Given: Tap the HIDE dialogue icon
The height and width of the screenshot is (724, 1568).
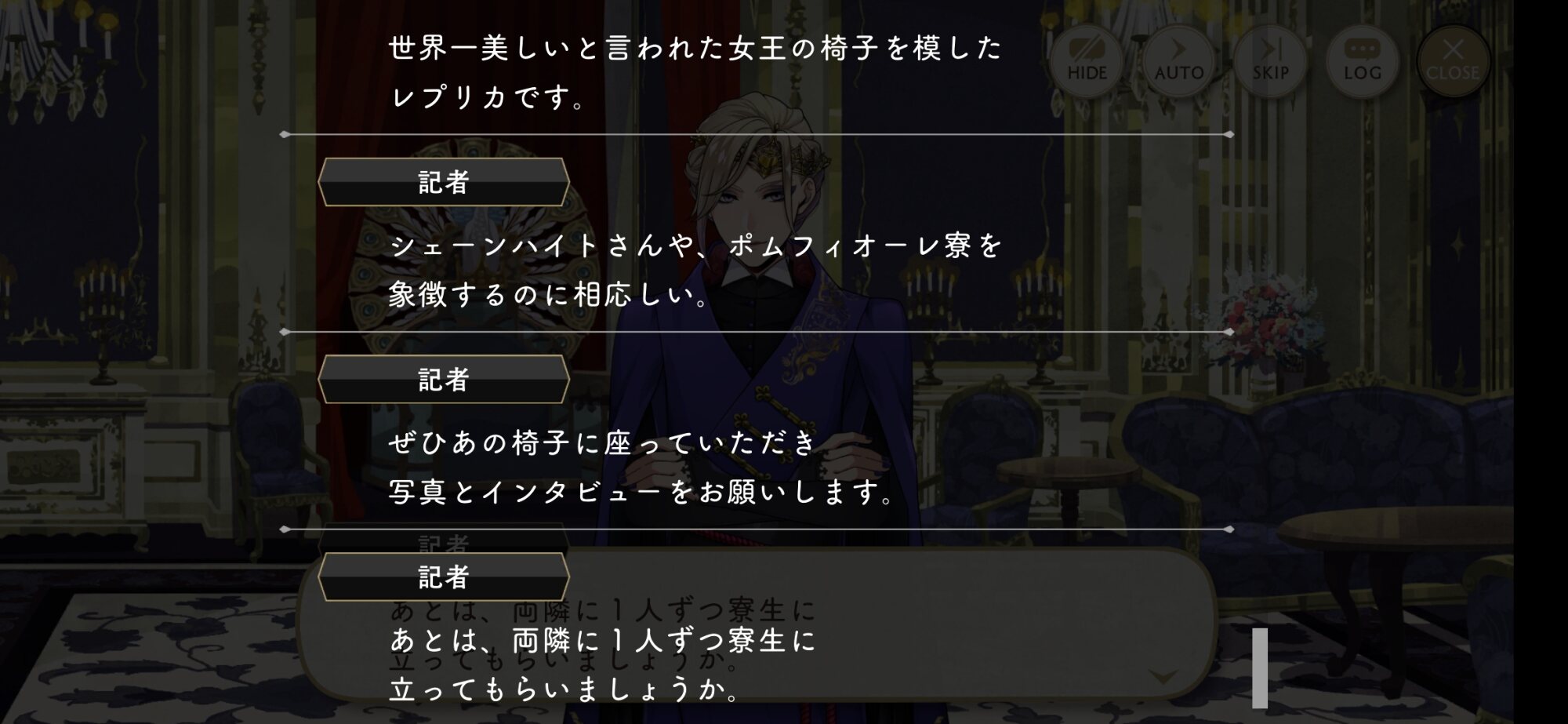Looking at the screenshot, I should coord(1087,60).
